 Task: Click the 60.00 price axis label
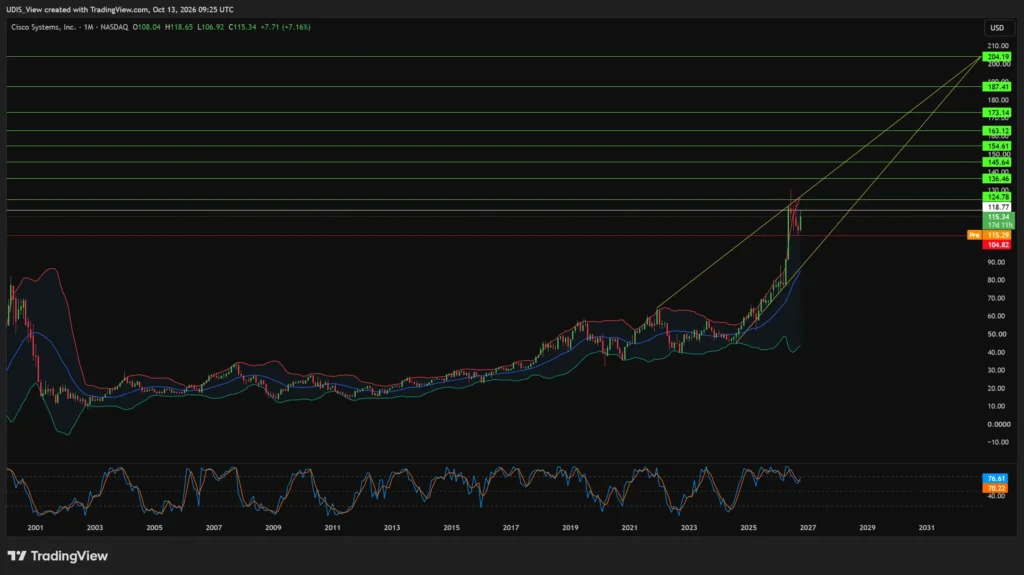coord(997,316)
